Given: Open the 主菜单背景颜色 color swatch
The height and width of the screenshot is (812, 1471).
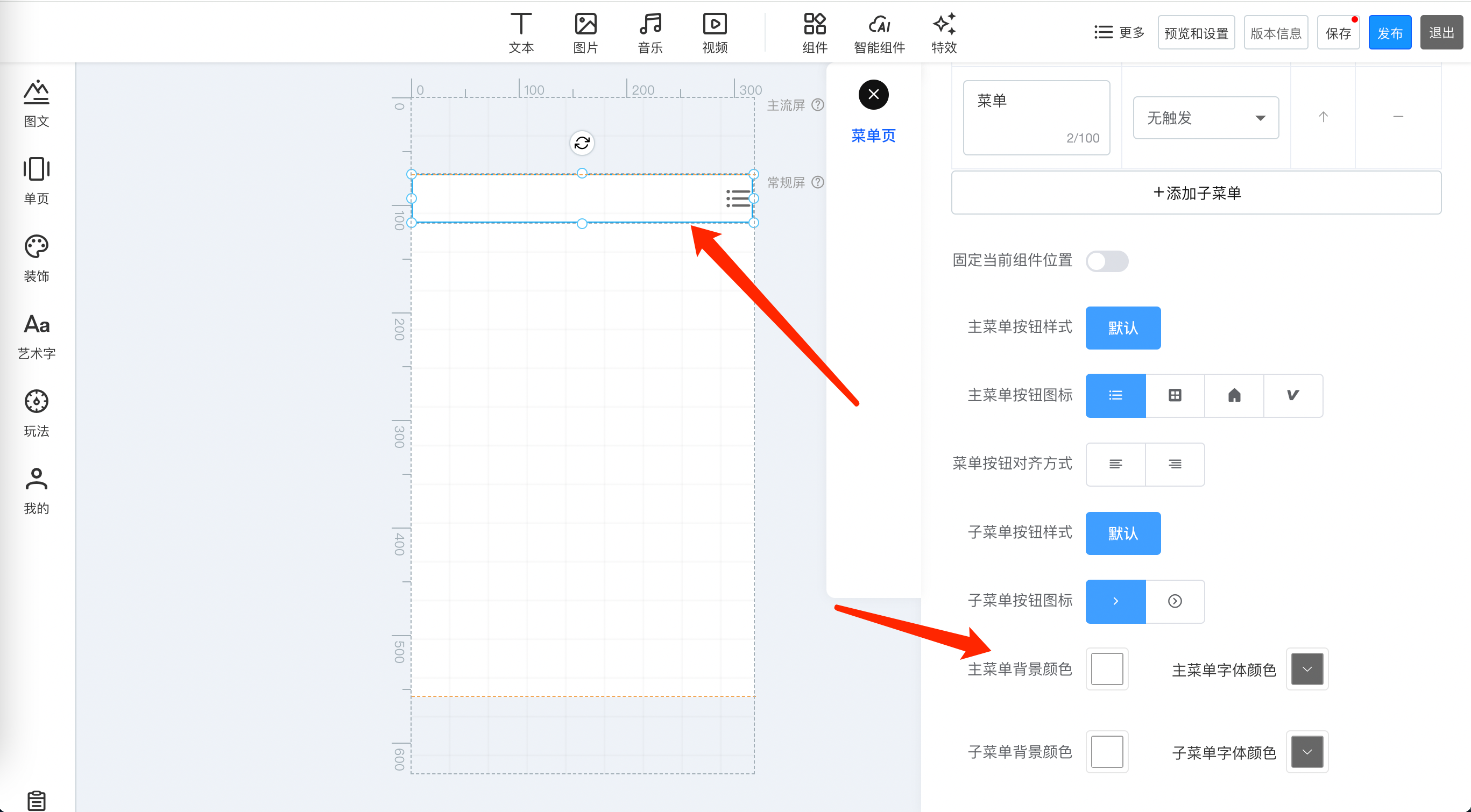Looking at the screenshot, I should click(1107, 669).
